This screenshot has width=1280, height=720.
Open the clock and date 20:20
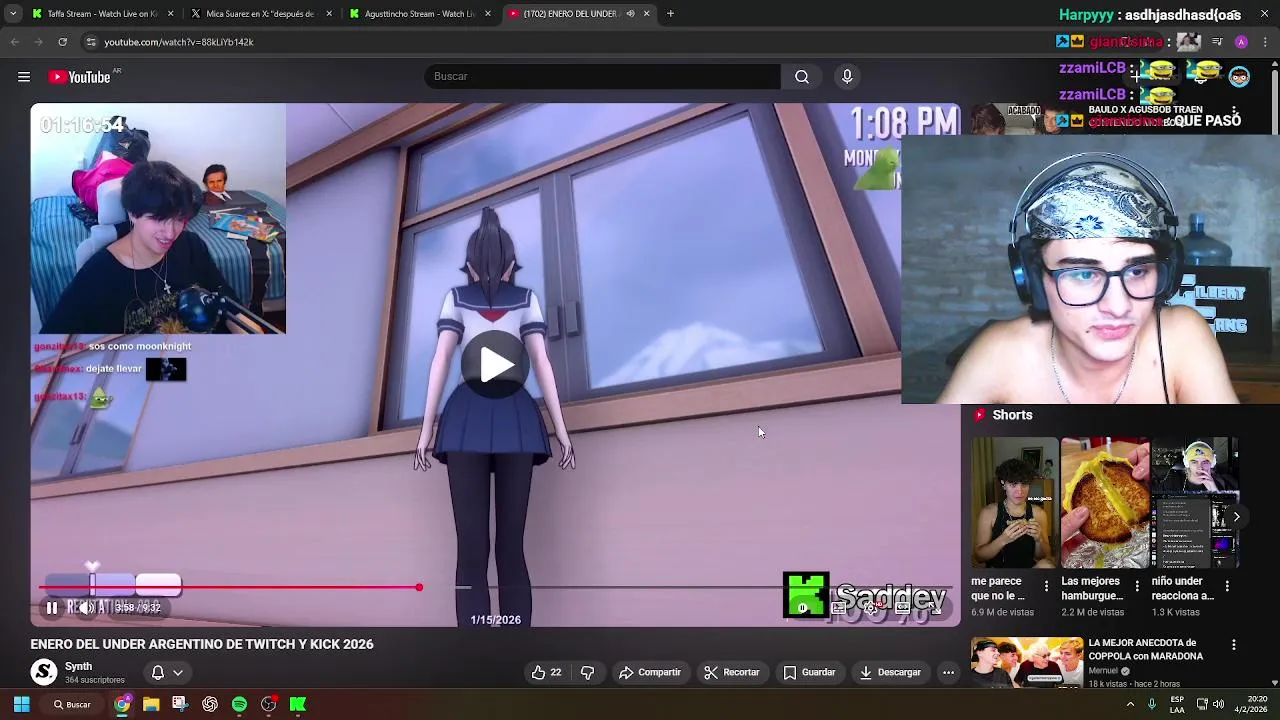[1256, 704]
